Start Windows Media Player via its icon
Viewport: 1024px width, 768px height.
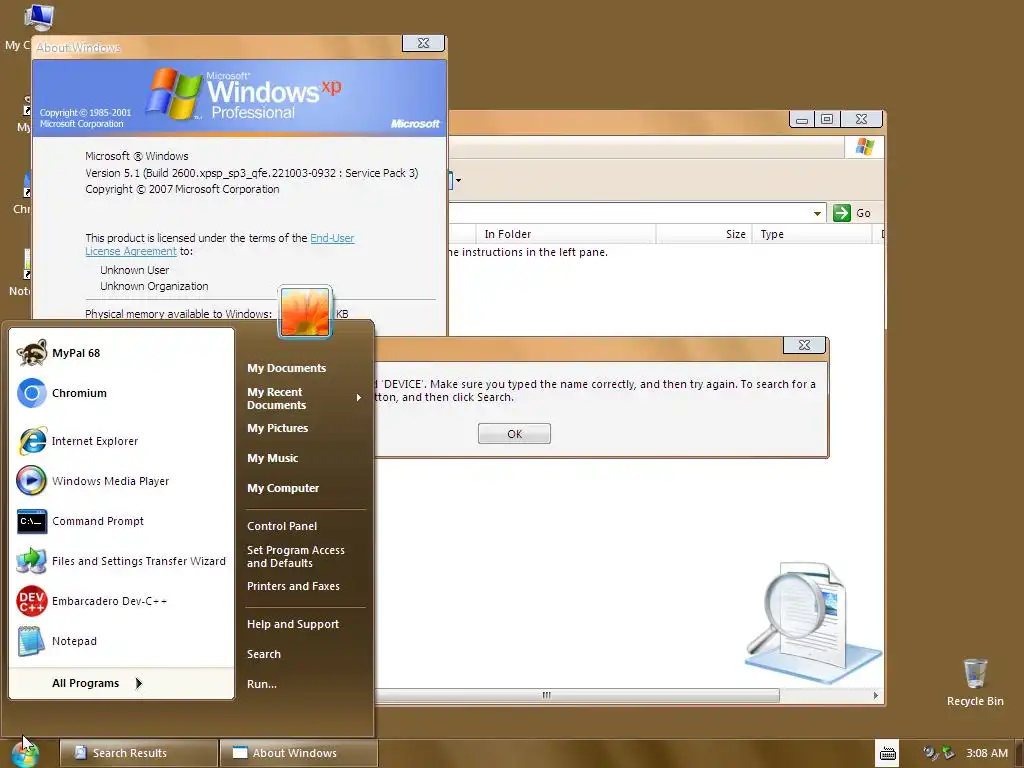31,481
